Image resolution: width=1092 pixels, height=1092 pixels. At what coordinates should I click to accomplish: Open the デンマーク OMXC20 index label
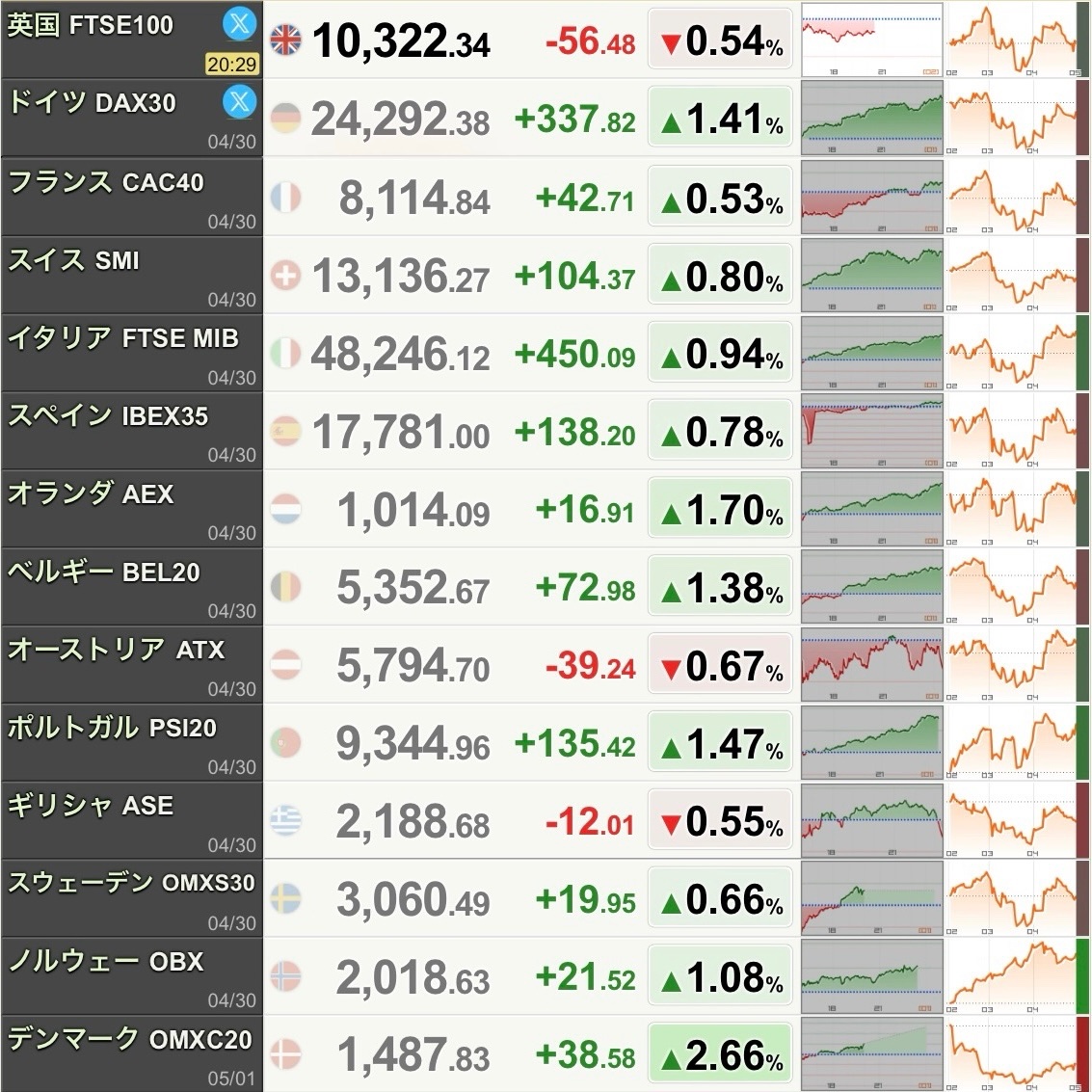click(x=130, y=1040)
